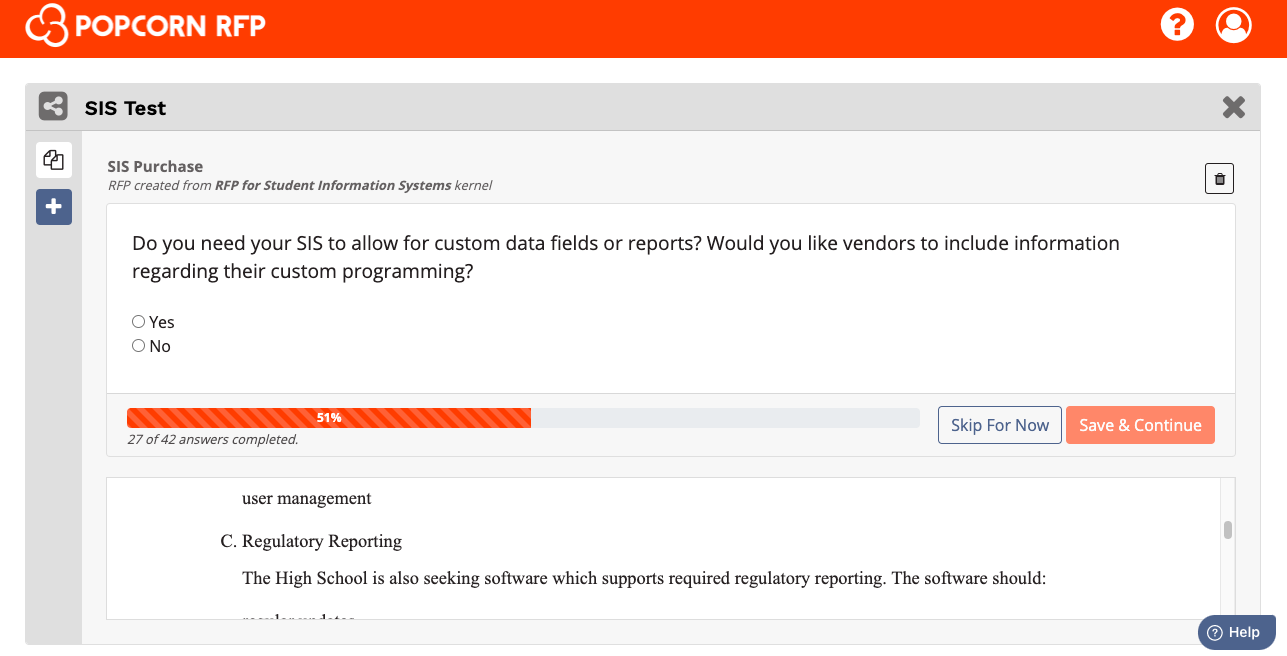The image size is (1287, 656).
Task: Delete SIS Purchase using the trash icon
Action: point(1219,179)
